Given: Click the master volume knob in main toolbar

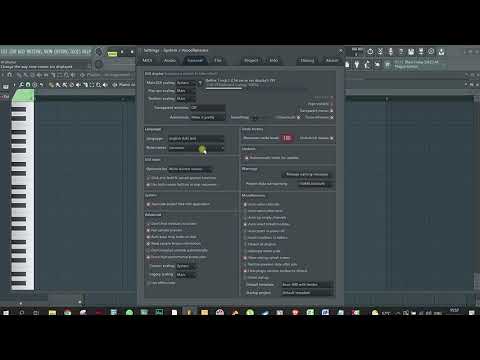Looking at the screenshot, I should tap(99, 52).
